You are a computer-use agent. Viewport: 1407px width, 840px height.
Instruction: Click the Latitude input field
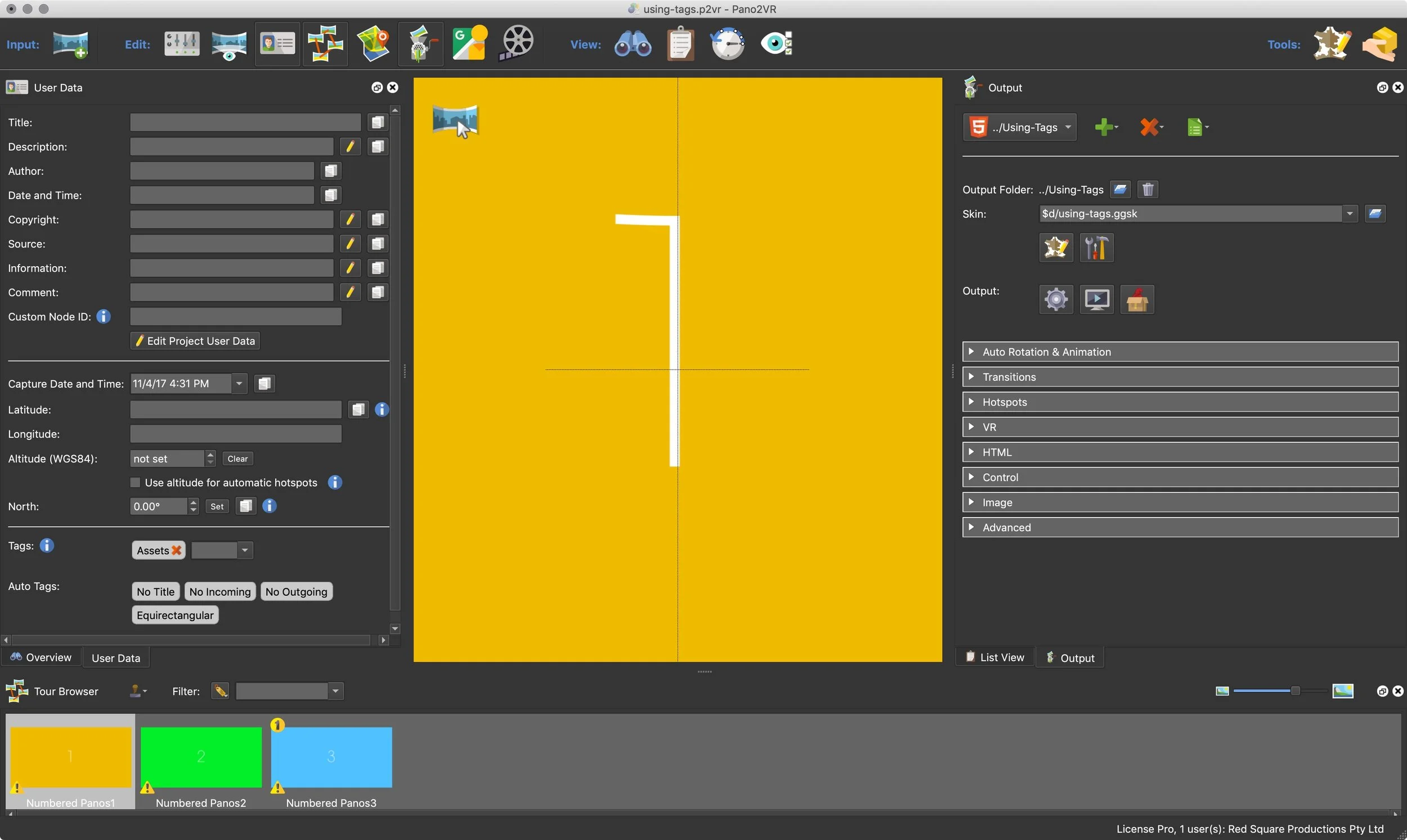[236, 410]
